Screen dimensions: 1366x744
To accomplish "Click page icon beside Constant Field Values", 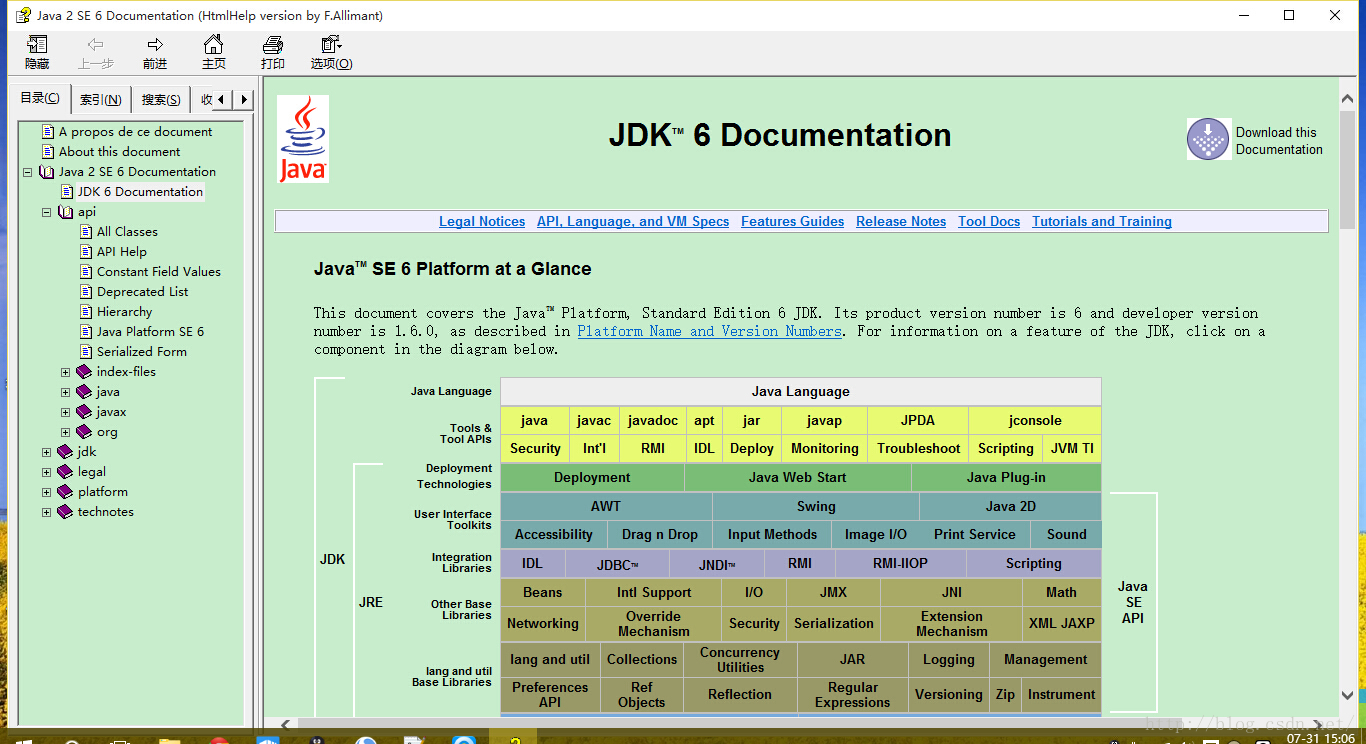I will (87, 272).
